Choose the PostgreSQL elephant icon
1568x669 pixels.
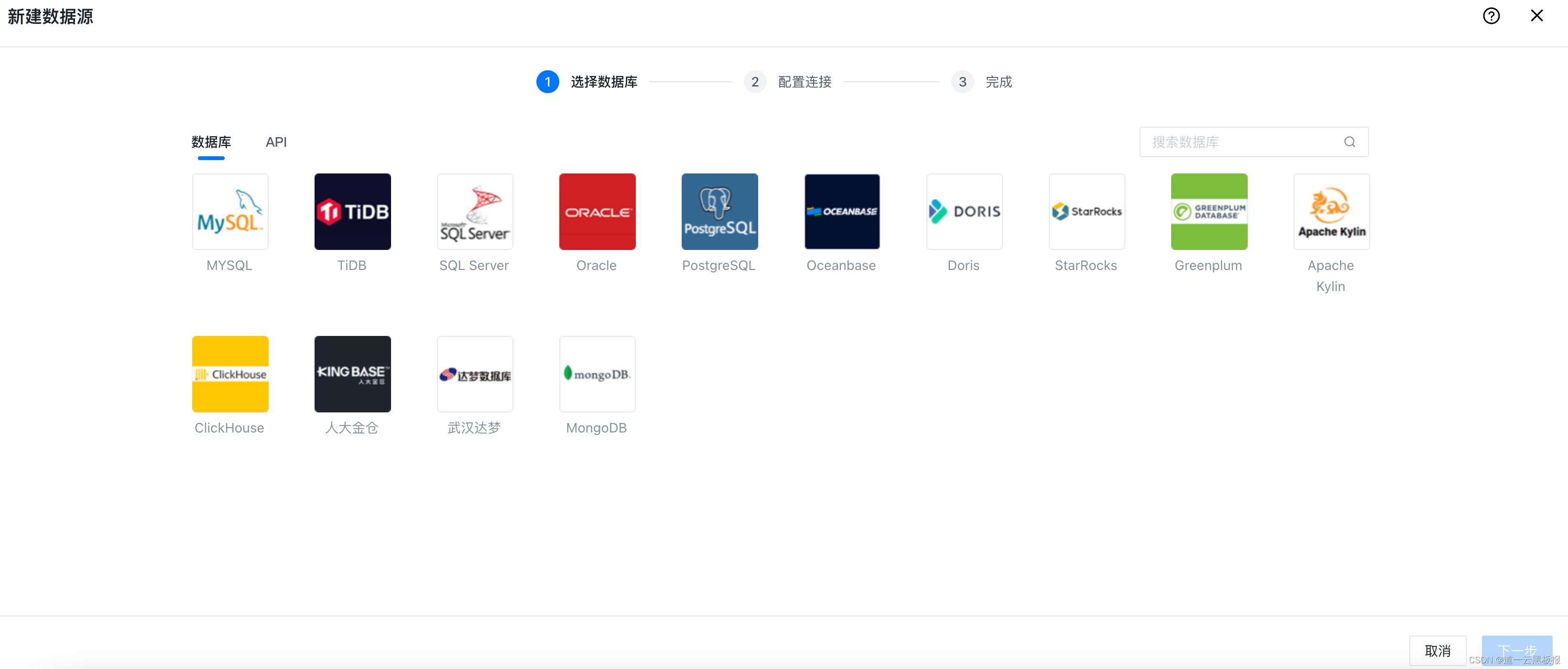(719, 212)
